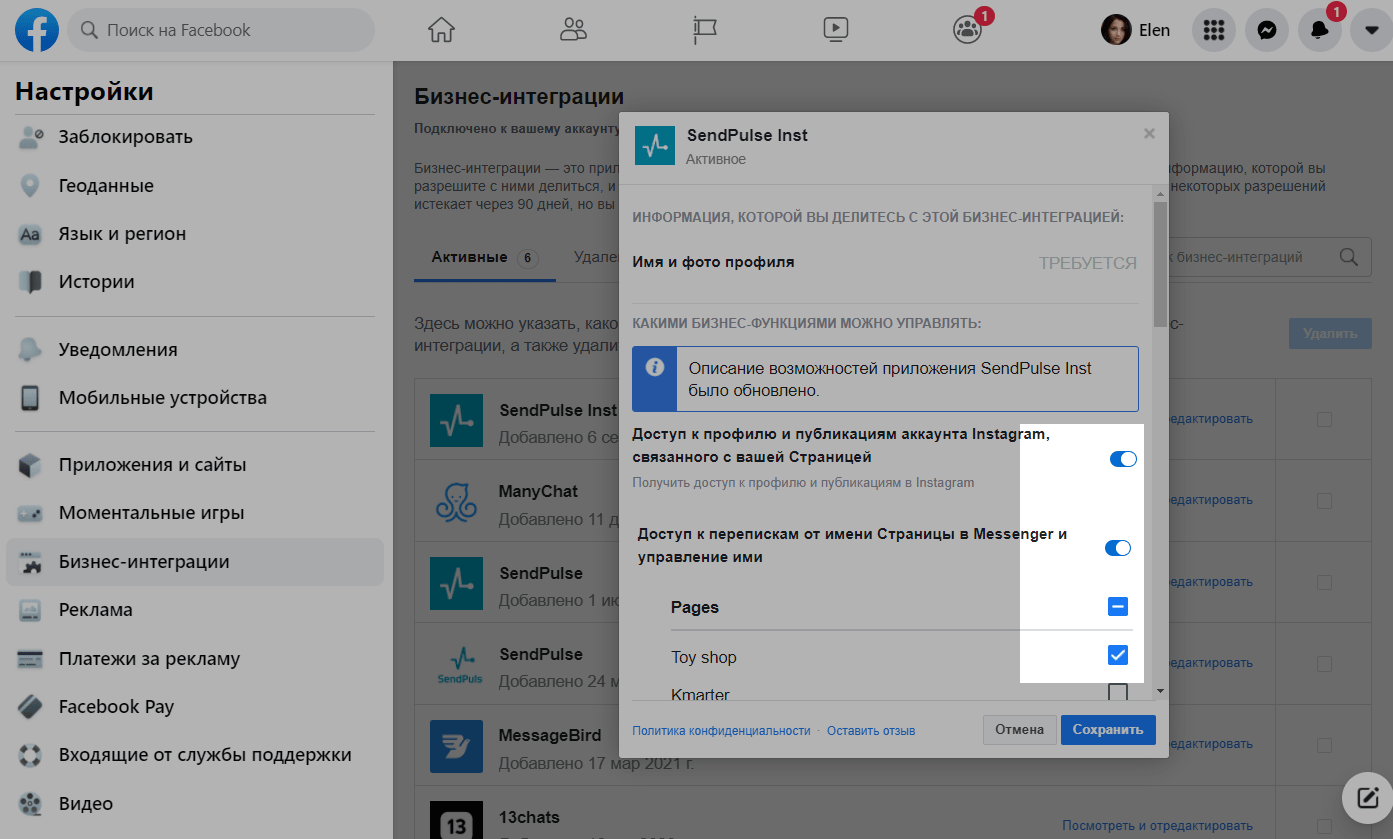The height and width of the screenshot is (839, 1393).
Task: Open the Messenger icon
Action: point(1266,30)
